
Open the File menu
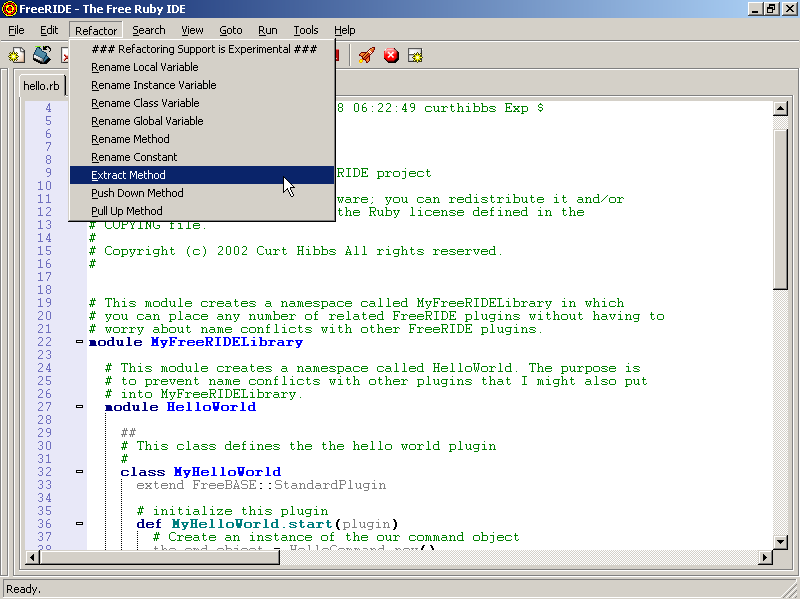pos(16,31)
